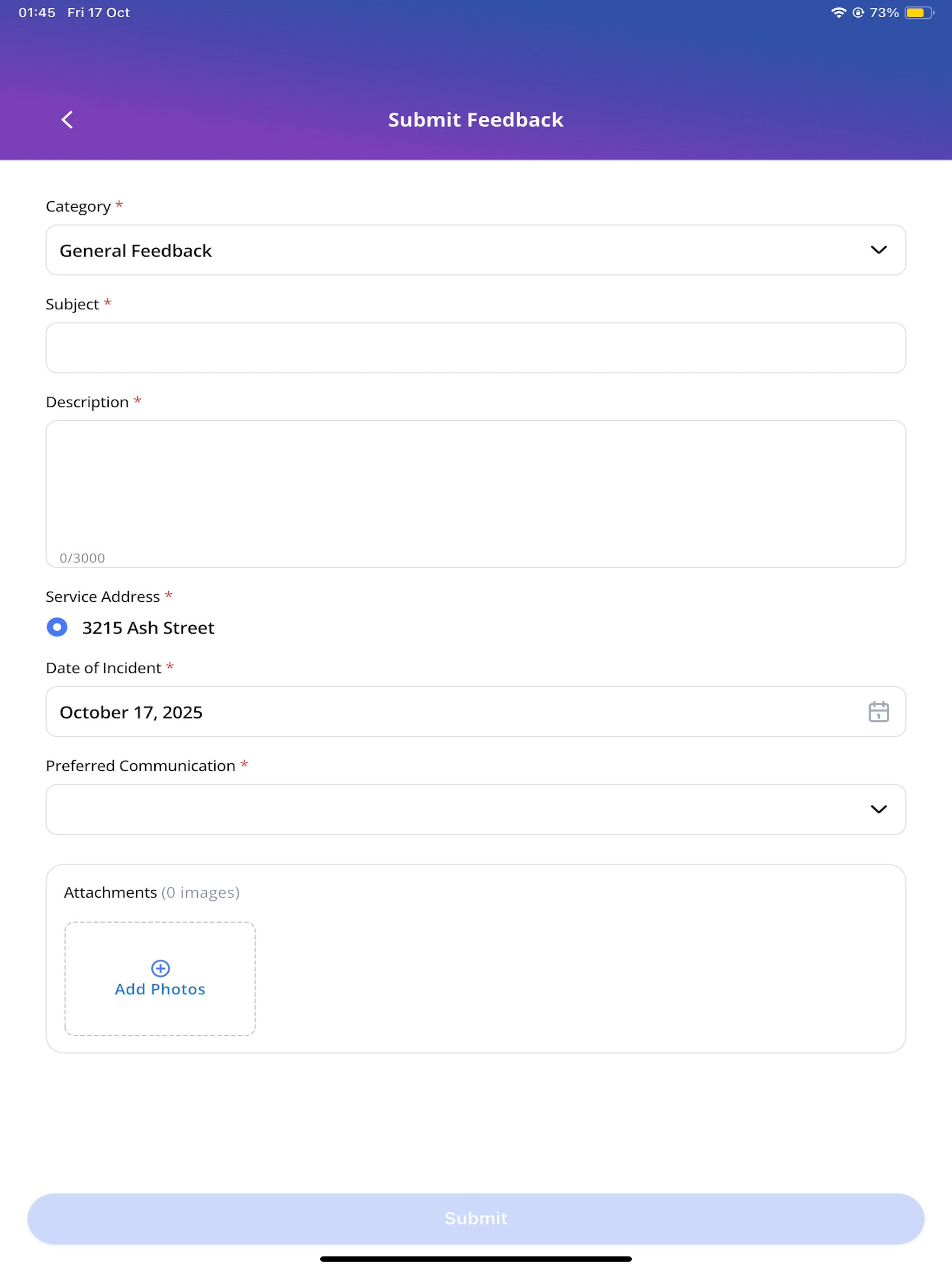Click the Attachments (0 images) label
This screenshot has width=952, height=1270.
click(152, 893)
